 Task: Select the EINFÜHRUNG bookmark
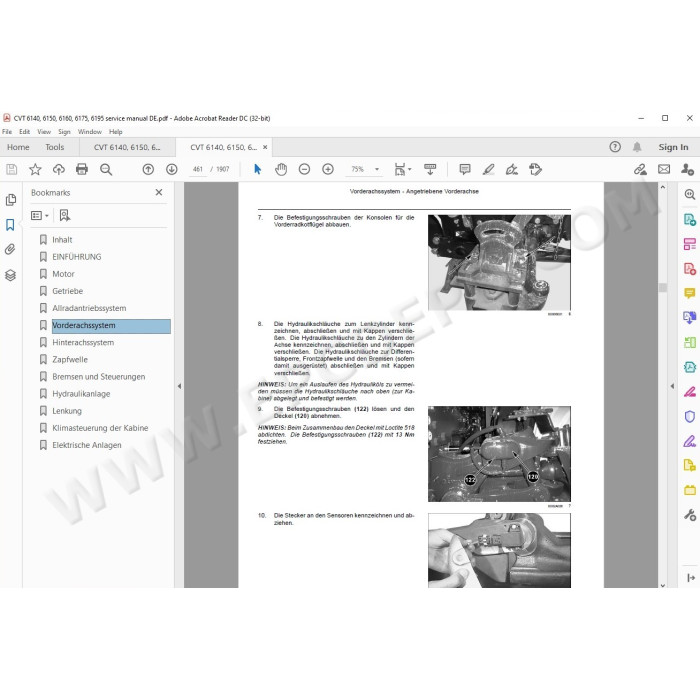[x=77, y=257]
